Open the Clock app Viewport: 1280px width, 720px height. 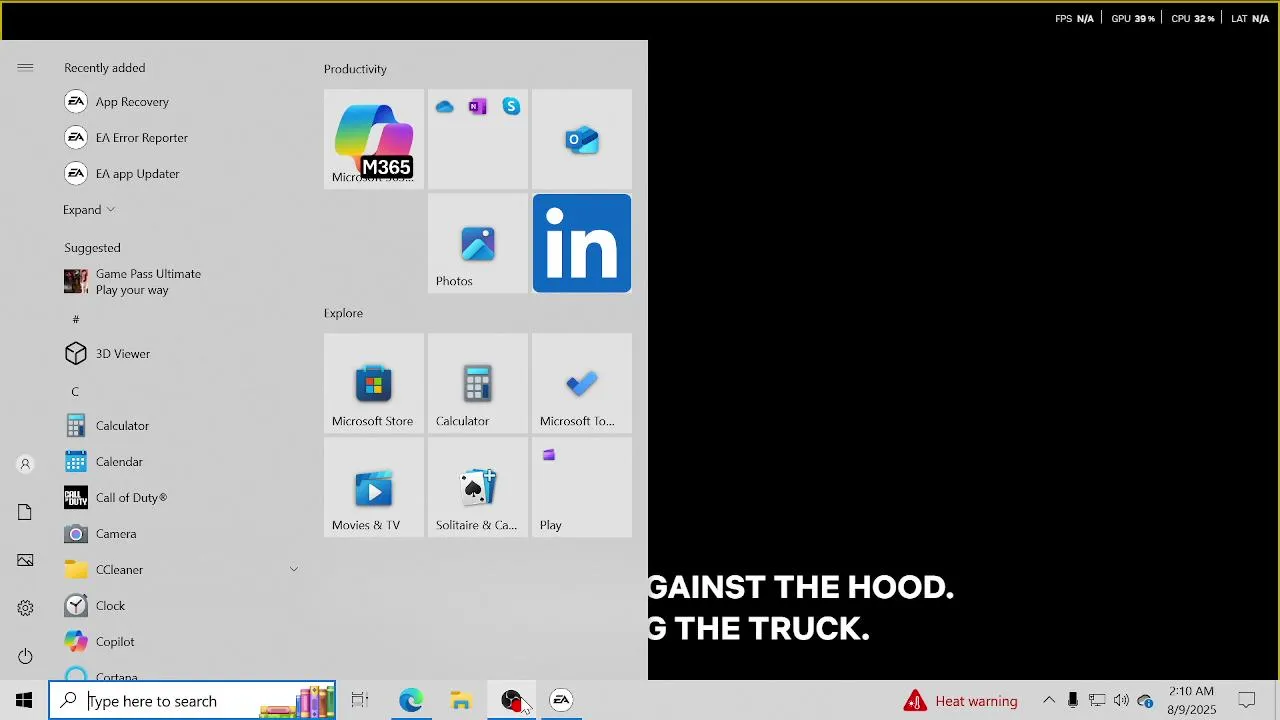tap(180, 606)
